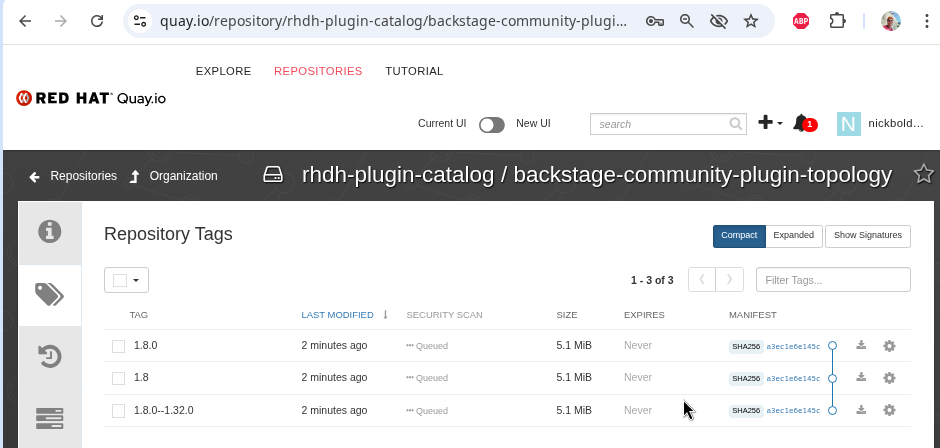Open the tag history sidebar icon
Screen dimensions: 940x448
49,355
